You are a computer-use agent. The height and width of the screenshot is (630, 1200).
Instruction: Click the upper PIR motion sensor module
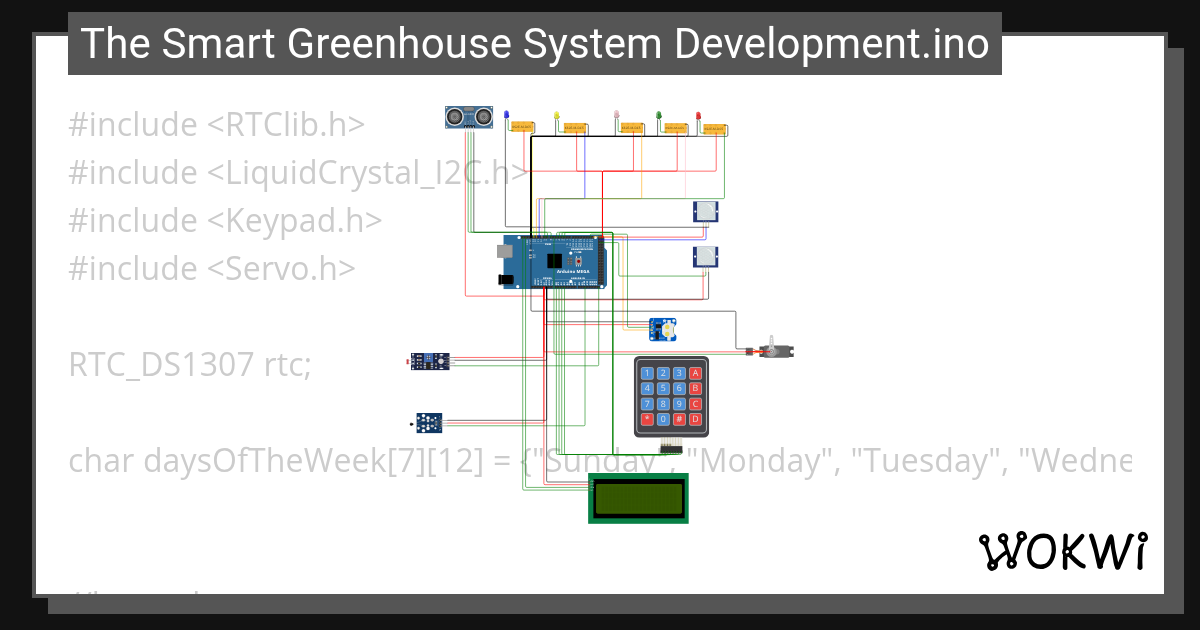pos(705,211)
